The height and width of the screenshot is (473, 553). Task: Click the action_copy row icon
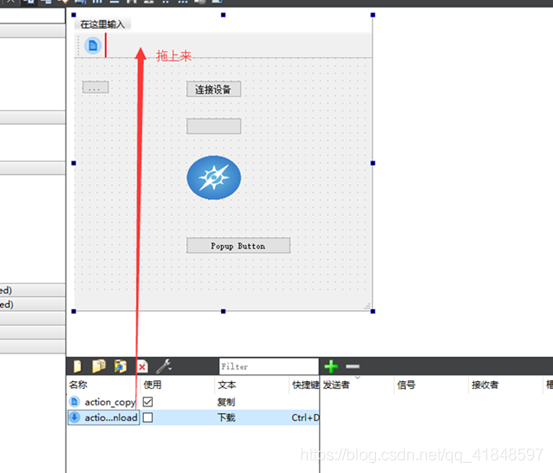click(x=74, y=401)
